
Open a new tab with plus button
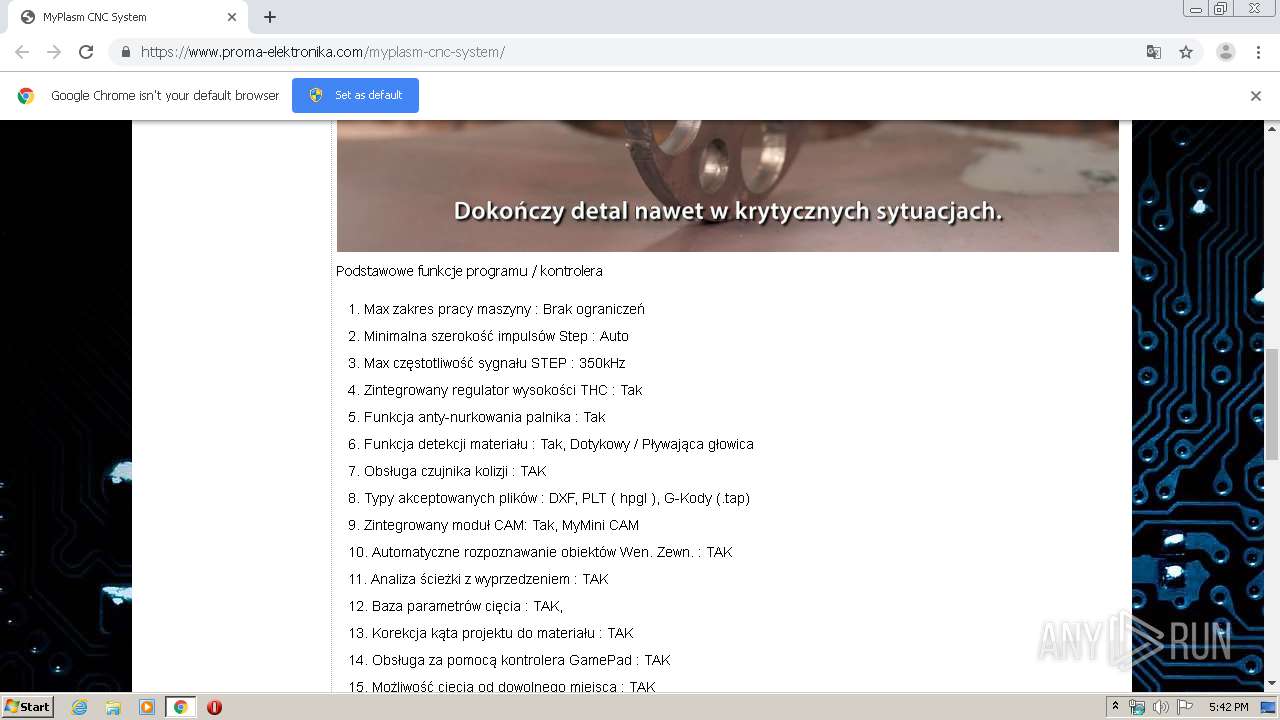(x=270, y=17)
